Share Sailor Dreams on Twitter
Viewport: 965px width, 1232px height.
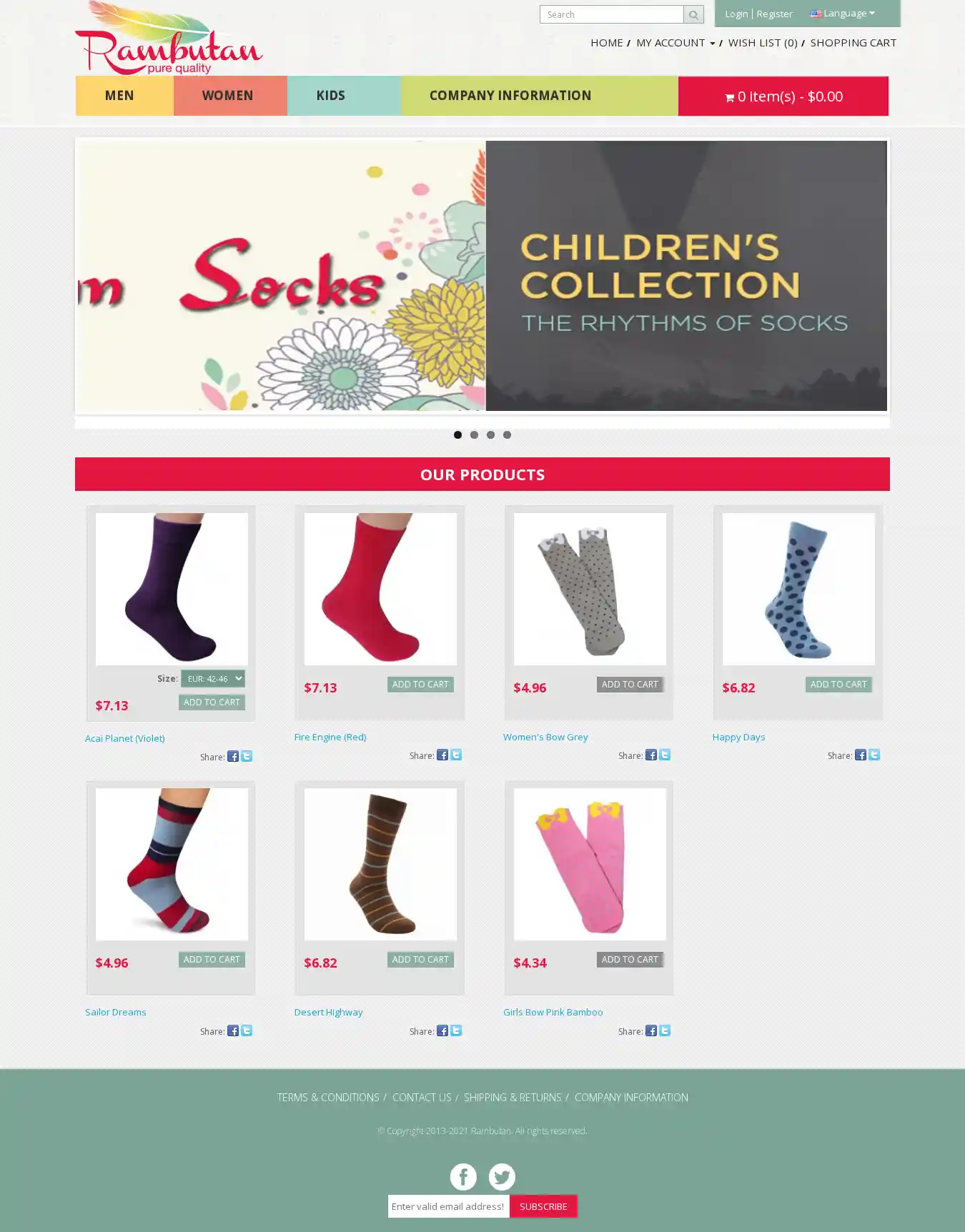(247, 1030)
